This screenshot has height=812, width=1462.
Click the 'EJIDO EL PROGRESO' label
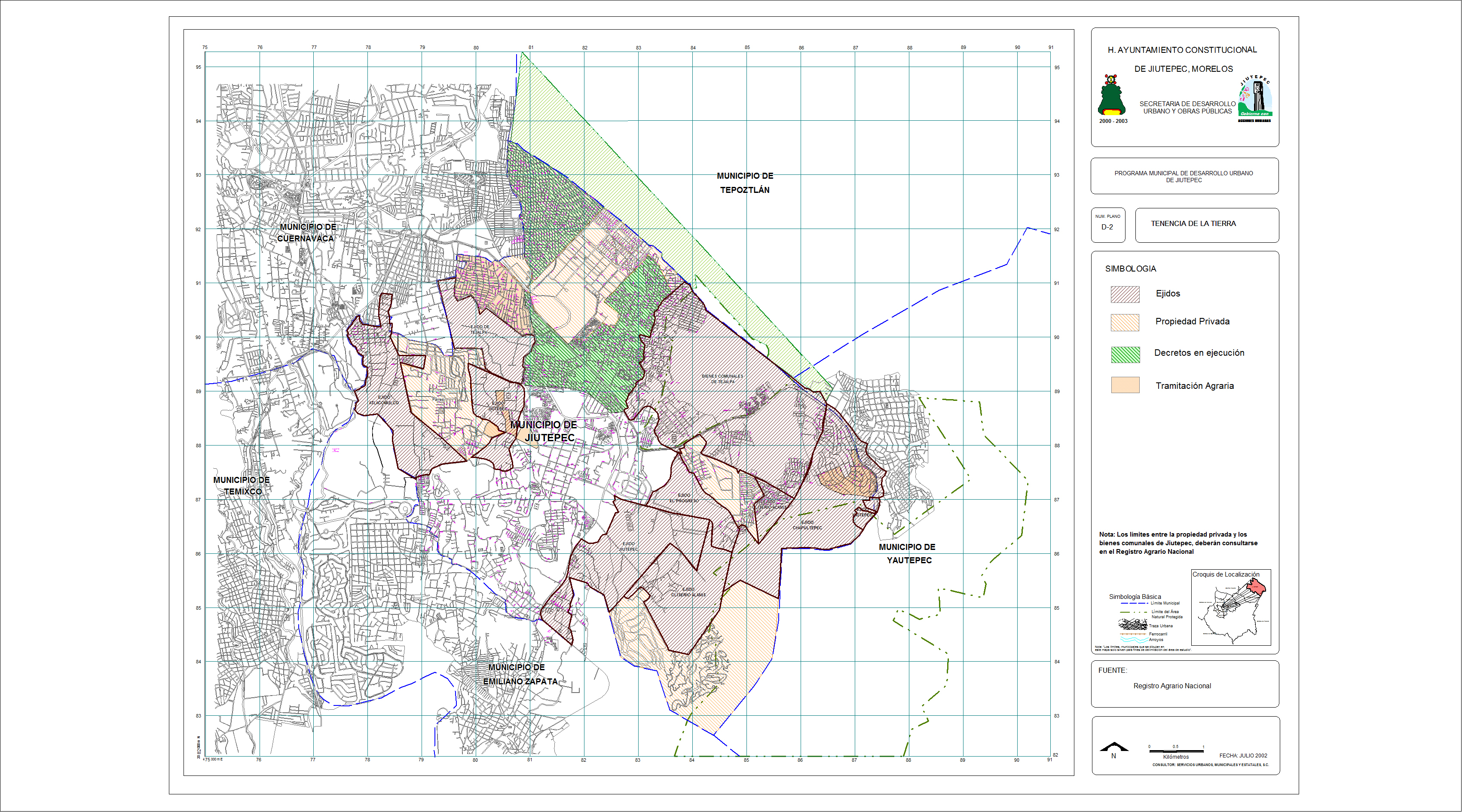(x=684, y=498)
